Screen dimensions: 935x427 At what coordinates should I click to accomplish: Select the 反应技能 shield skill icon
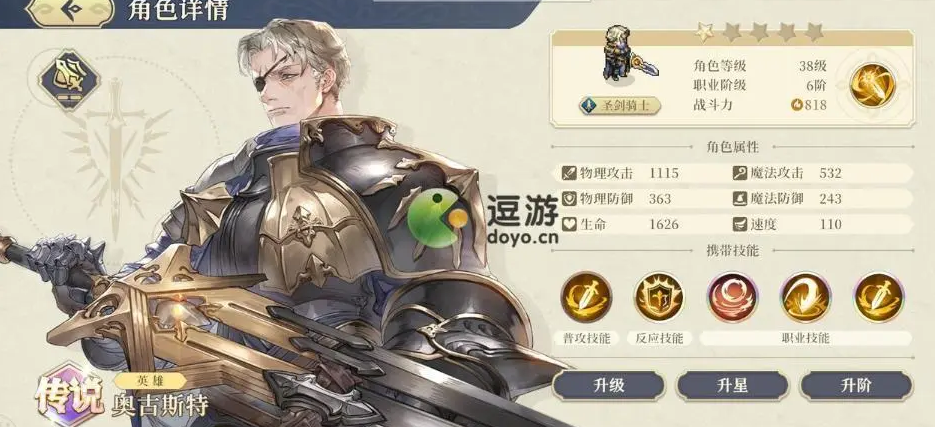[x=659, y=297]
